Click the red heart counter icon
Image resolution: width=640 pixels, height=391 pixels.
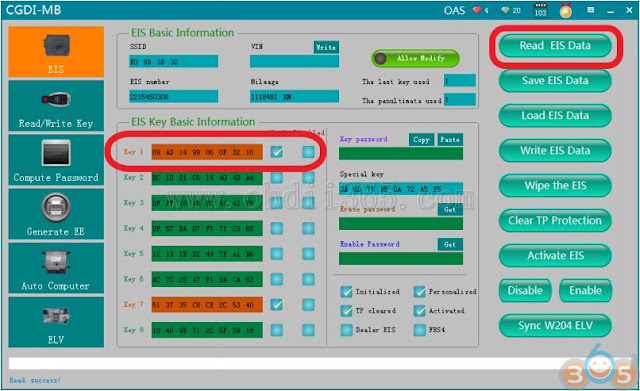[x=477, y=10]
